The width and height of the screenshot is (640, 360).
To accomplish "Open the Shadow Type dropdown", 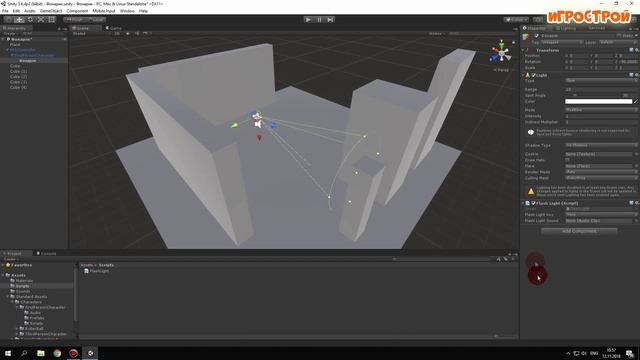I will [601, 145].
